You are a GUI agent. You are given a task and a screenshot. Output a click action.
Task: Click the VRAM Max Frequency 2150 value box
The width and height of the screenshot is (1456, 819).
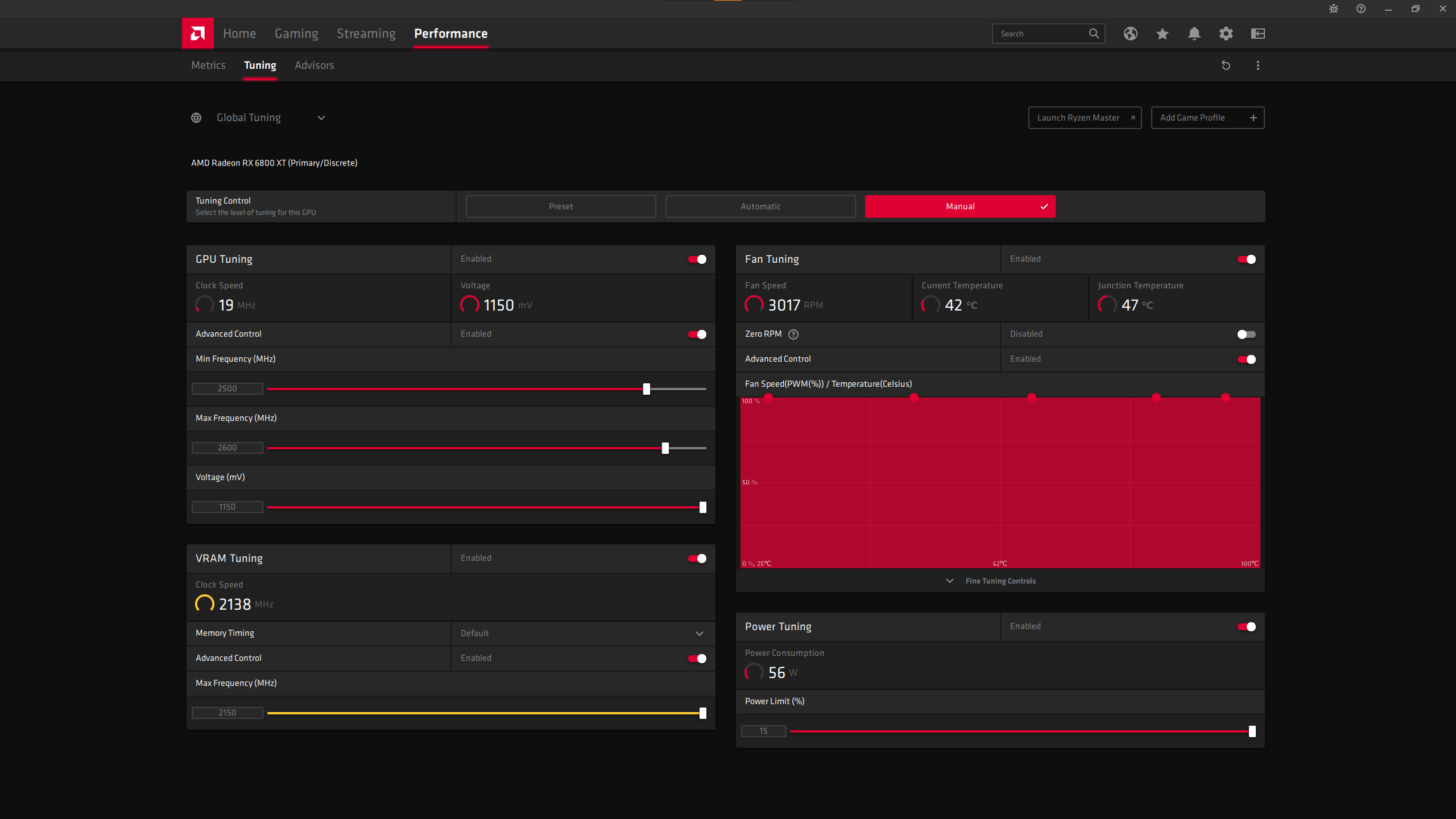(227, 713)
